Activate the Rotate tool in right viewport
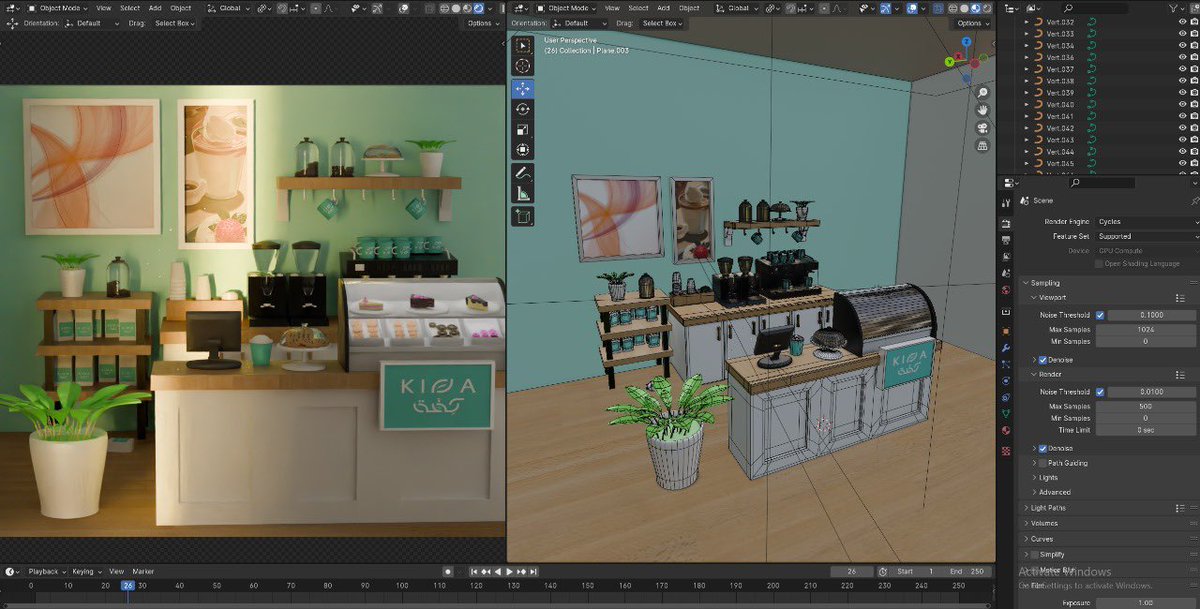This screenshot has height=609, width=1200. (523, 109)
